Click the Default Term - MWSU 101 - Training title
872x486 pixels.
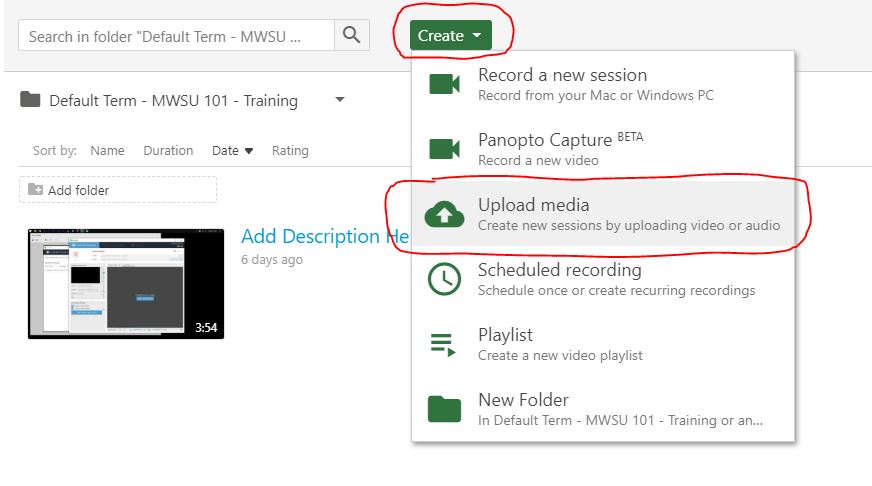tap(174, 101)
